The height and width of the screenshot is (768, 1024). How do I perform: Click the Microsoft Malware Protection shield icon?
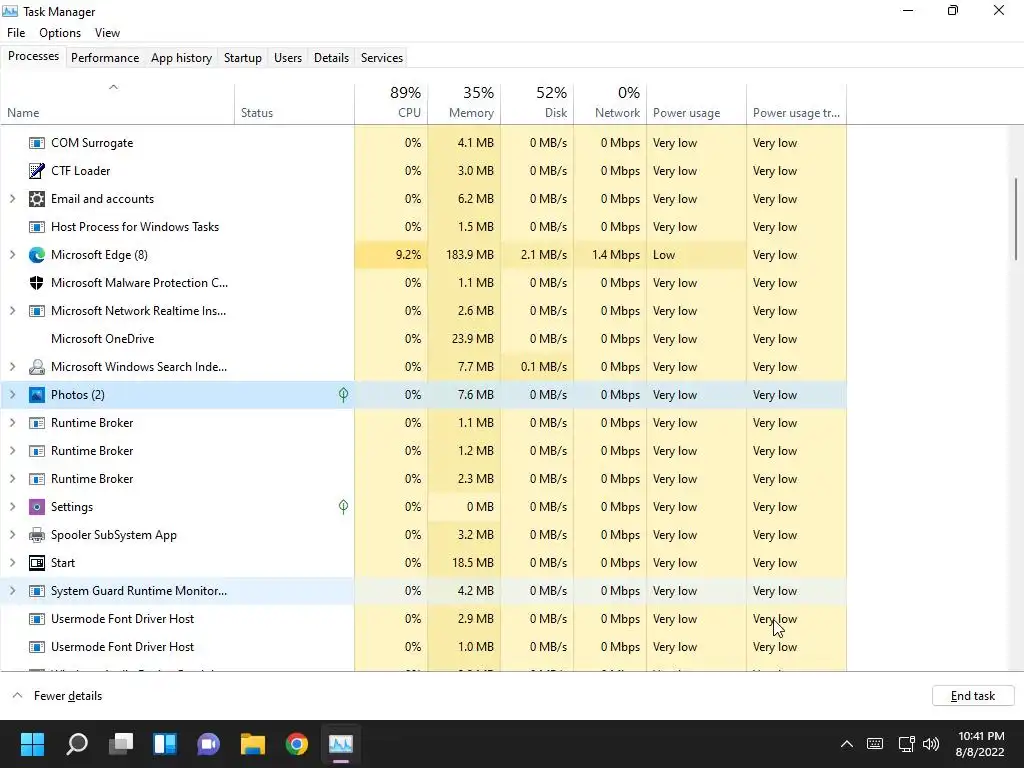pos(37,283)
